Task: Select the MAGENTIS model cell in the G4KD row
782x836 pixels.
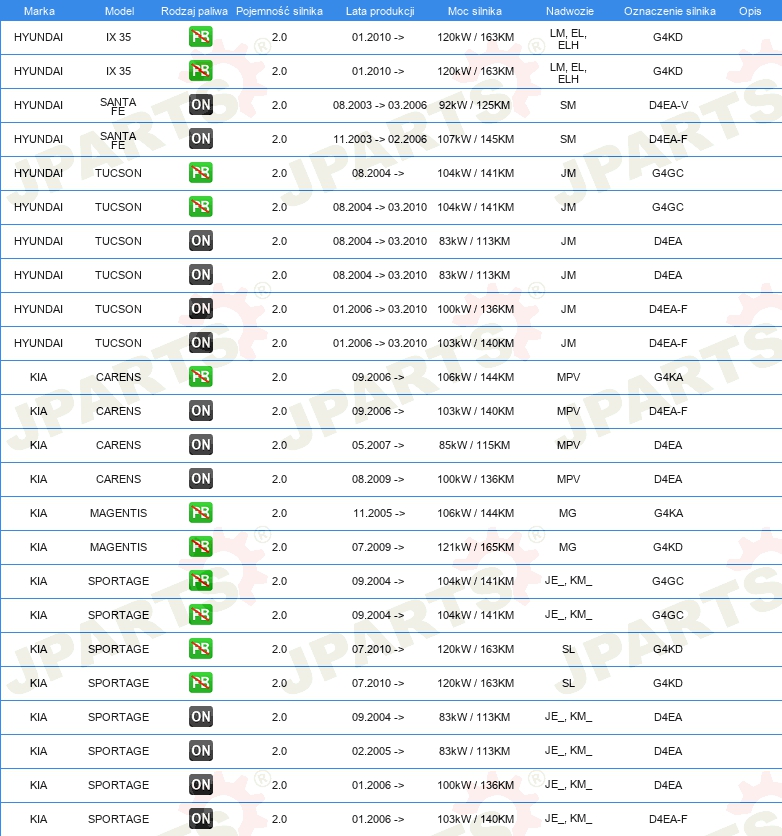Action: pyautogui.click(x=118, y=547)
